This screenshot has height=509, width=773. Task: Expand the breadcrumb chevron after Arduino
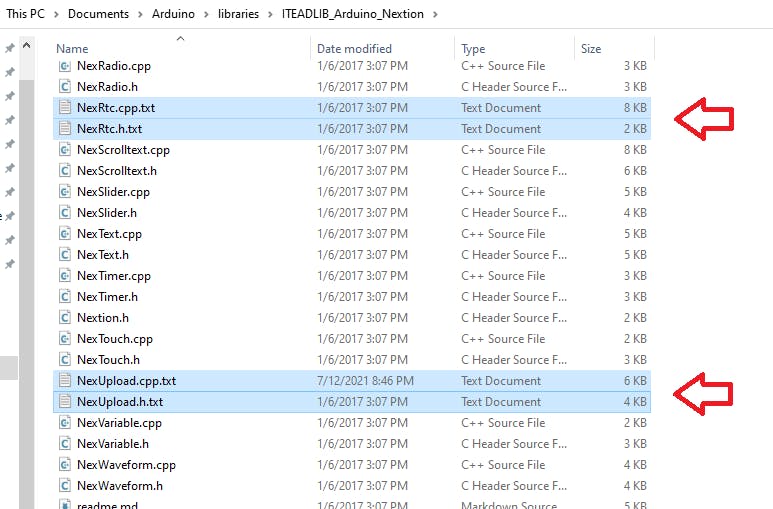point(207,14)
